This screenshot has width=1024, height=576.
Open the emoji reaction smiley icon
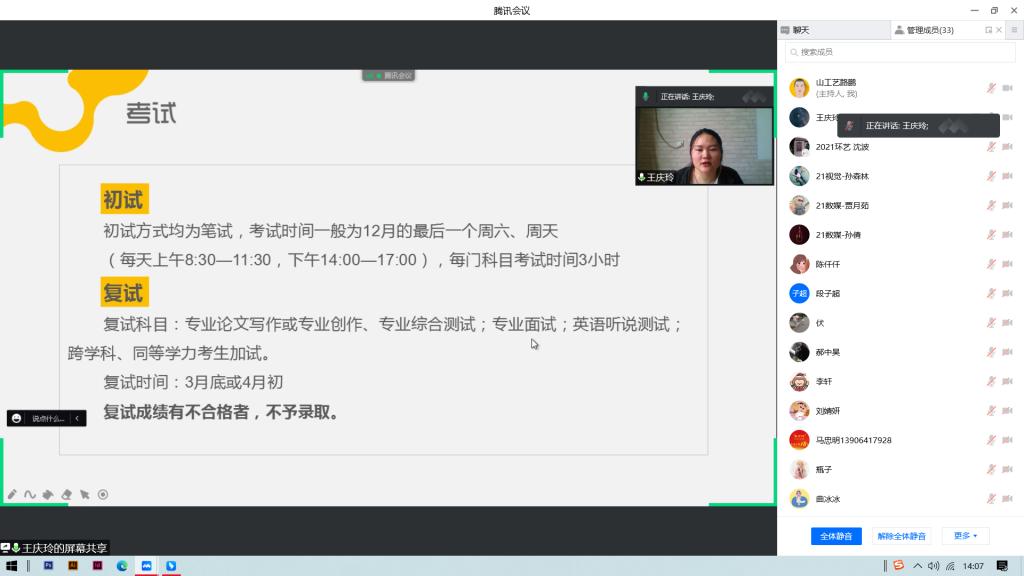click(17, 418)
